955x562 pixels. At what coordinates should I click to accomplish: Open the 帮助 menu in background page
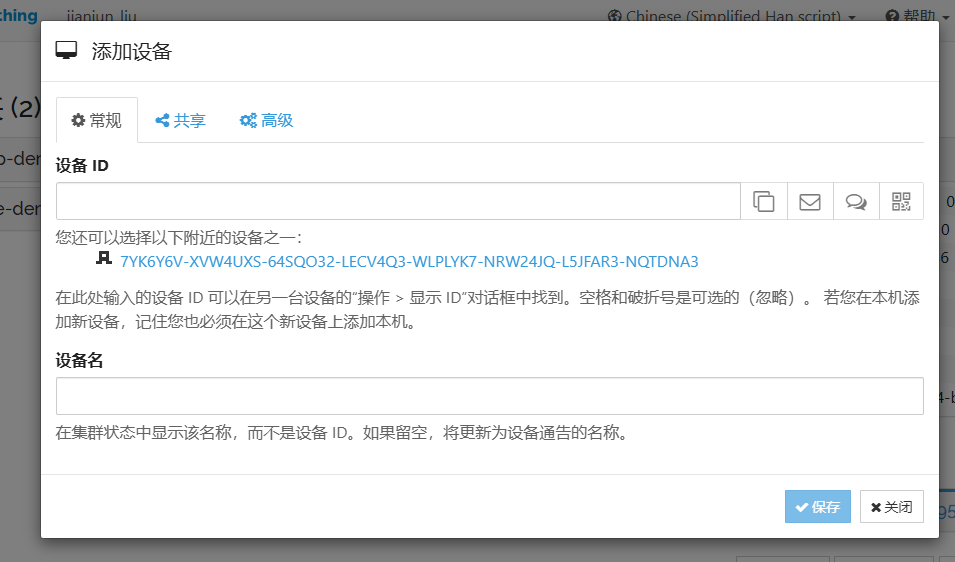click(917, 16)
